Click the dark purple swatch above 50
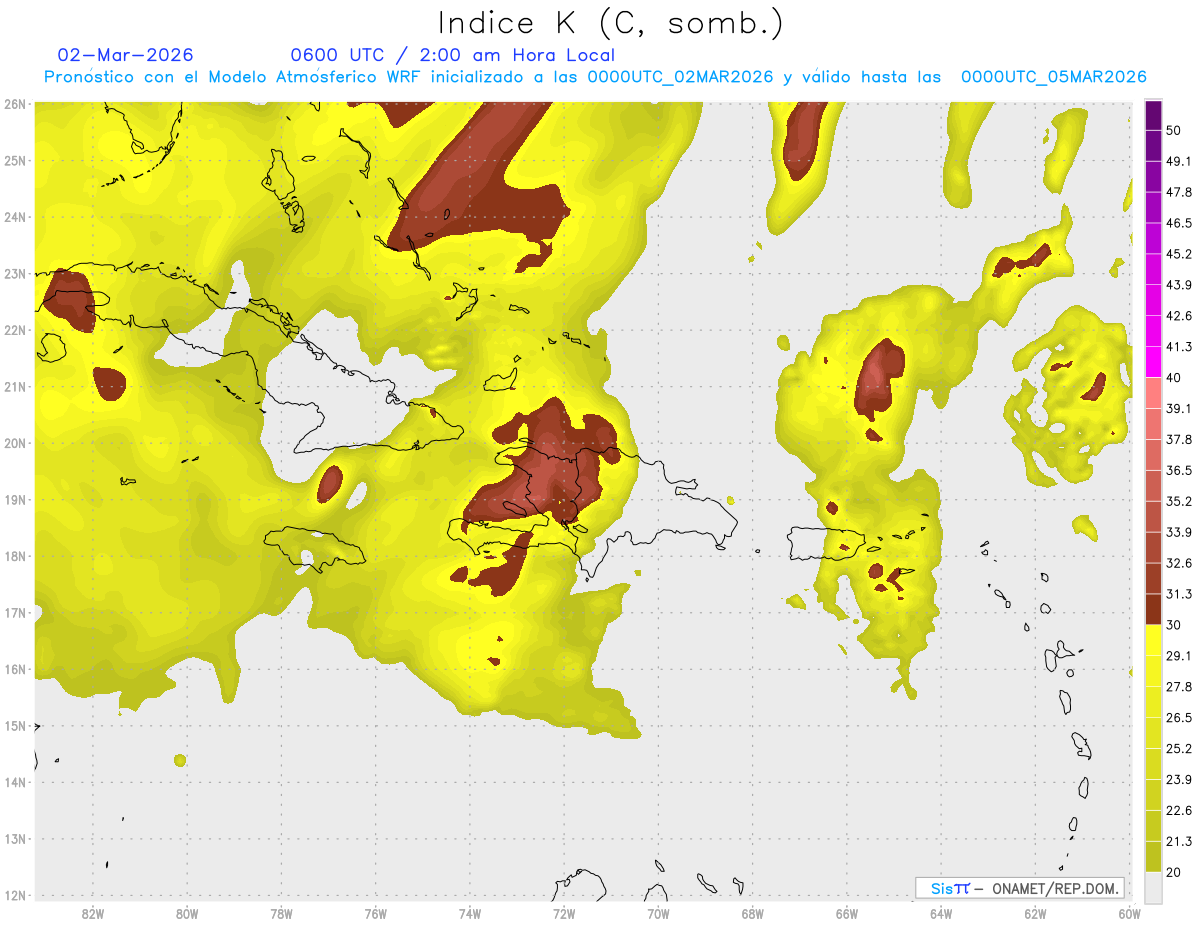The image size is (1200, 927). (1153, 115)
